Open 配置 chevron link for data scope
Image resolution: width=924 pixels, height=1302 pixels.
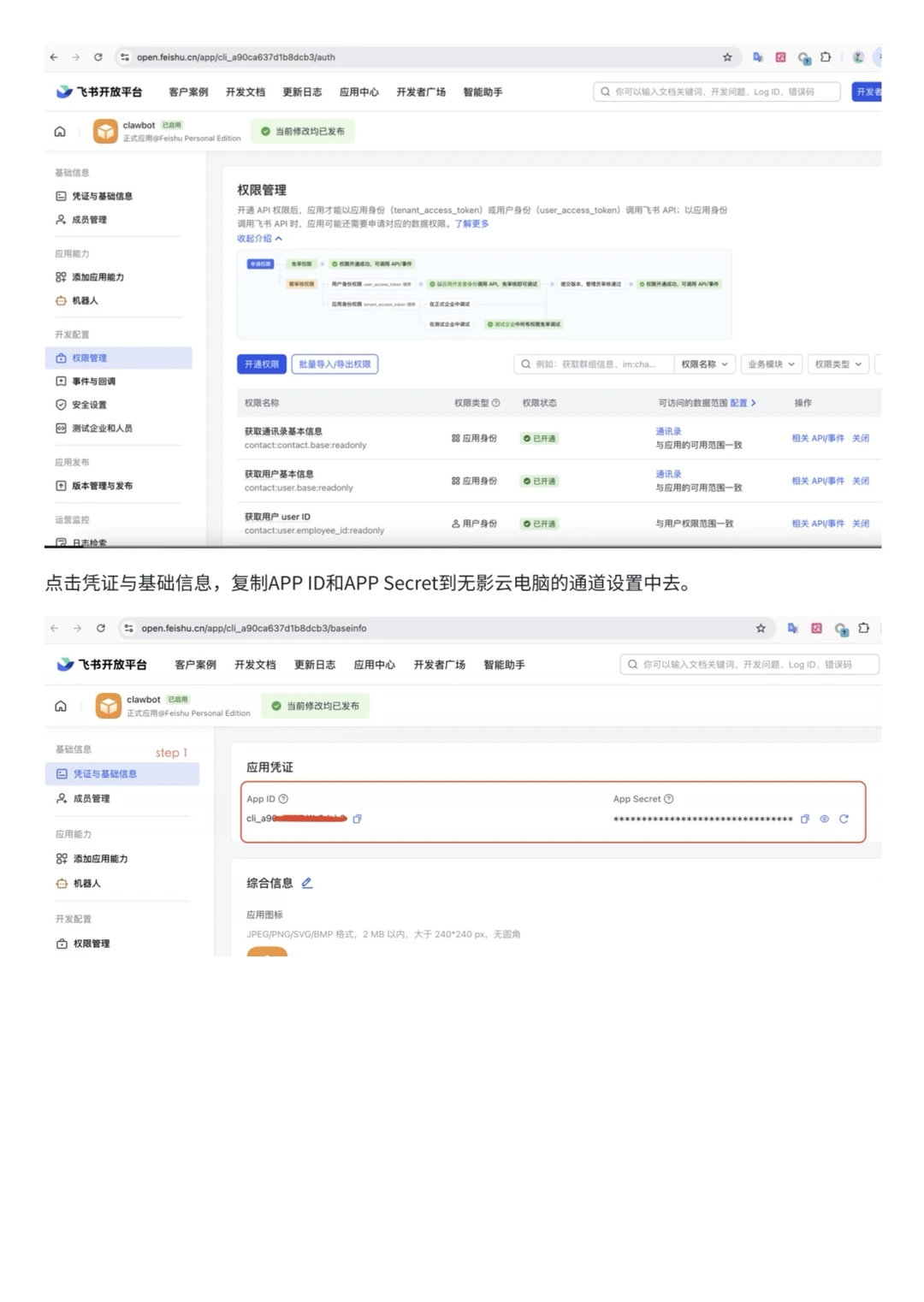(743, 403)
